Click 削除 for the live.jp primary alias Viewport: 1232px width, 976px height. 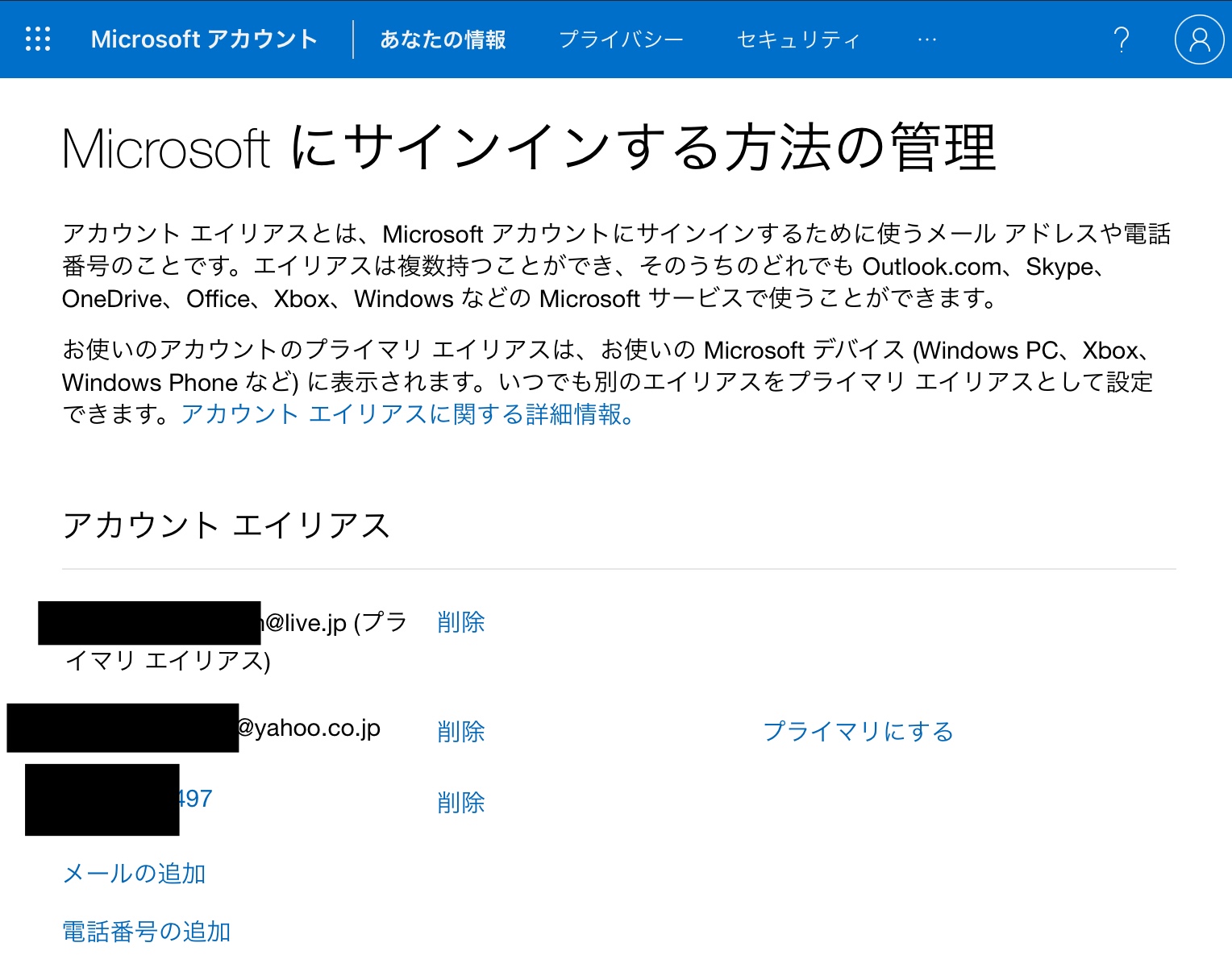pos(461,622)
